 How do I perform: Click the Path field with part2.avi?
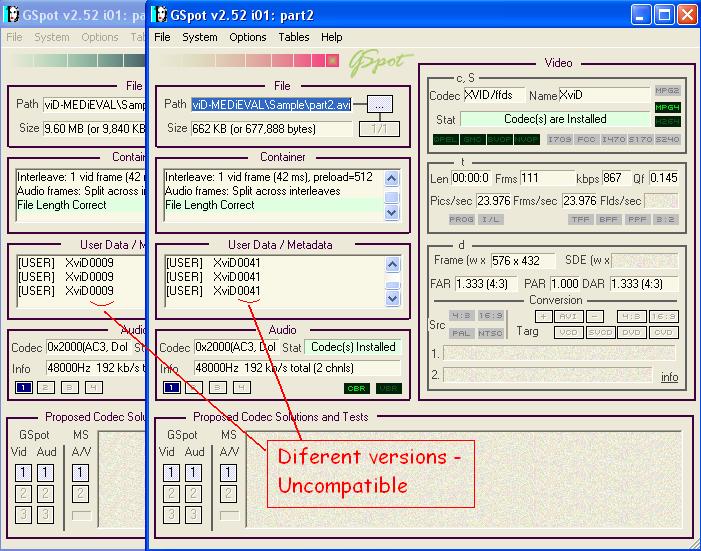tap(271, 105)
